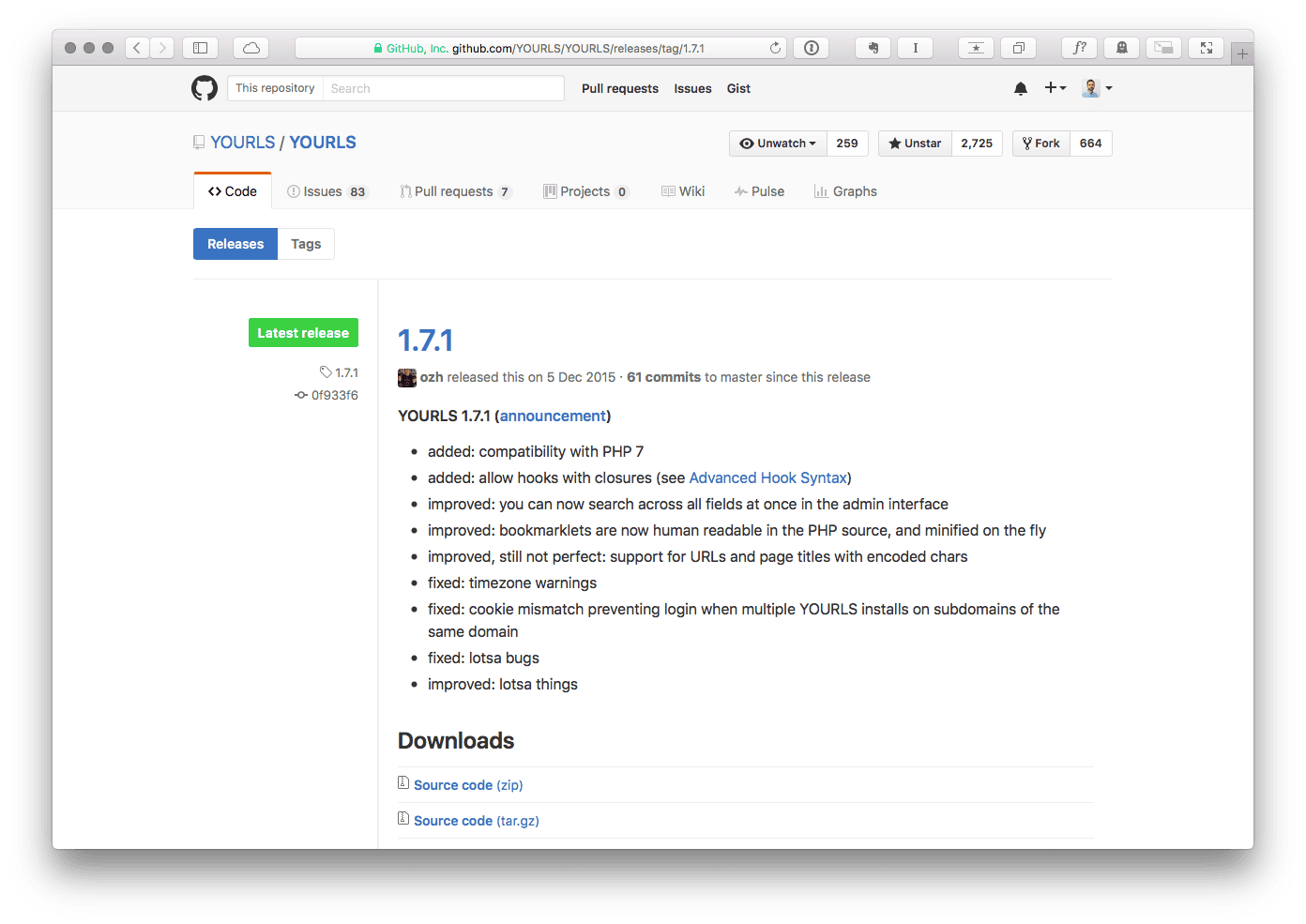Open the Pull requests repository tab
The image size is (1306, 924).
(455, 191)
